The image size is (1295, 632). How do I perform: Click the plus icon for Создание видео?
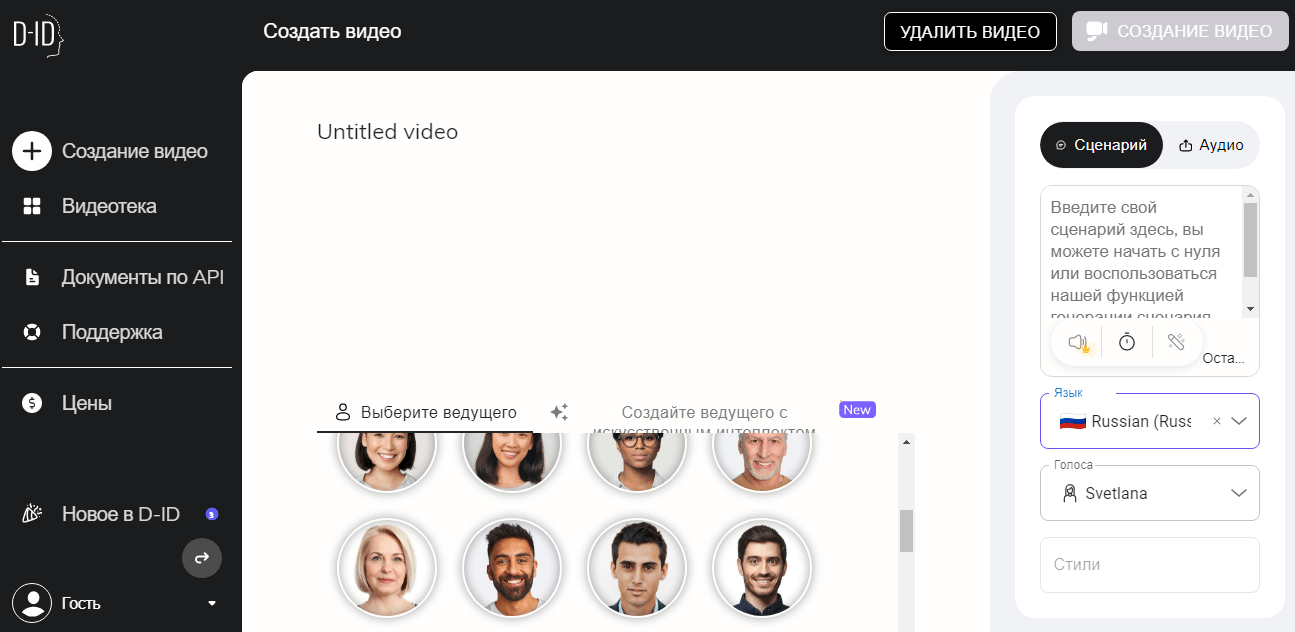point(32,151)
